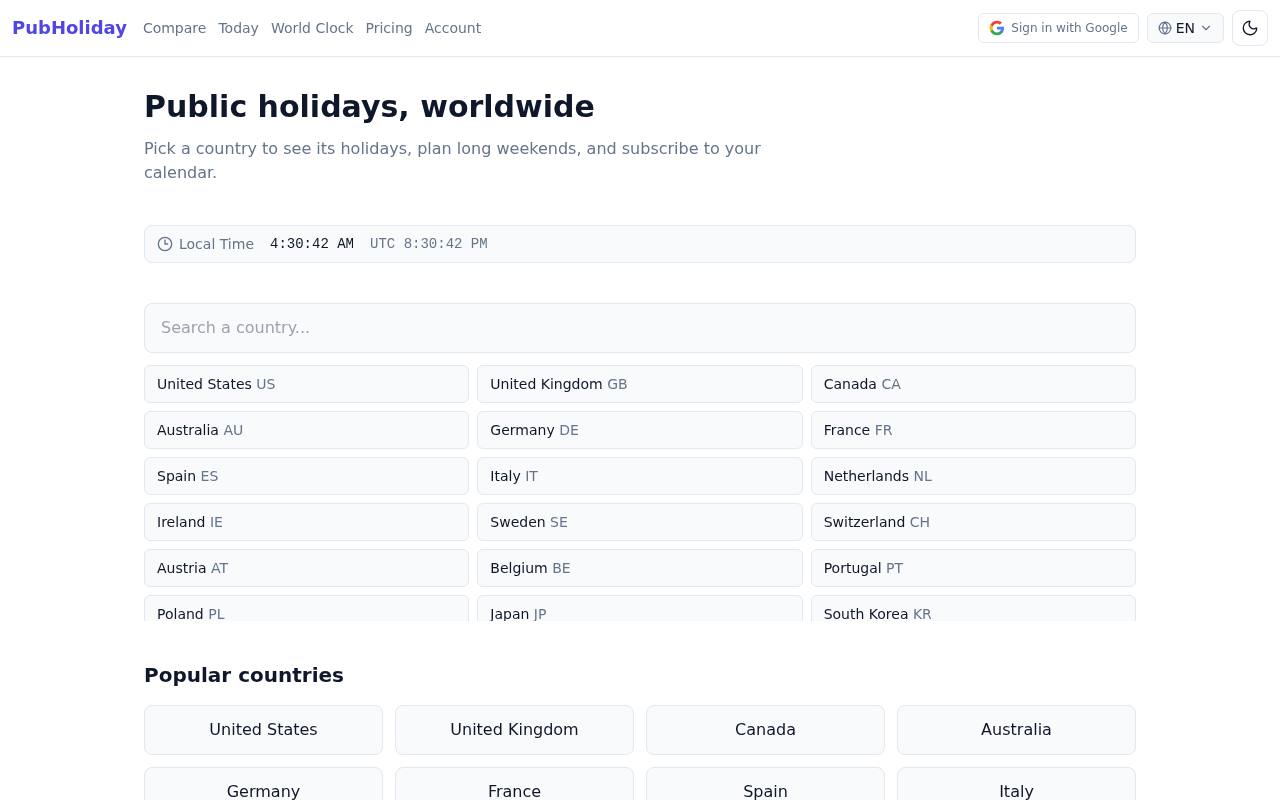The height and width of the screenshot is (800, 1280).
Task: Click the UTC 8:30:42 PM time
Action: click(429, 244)
